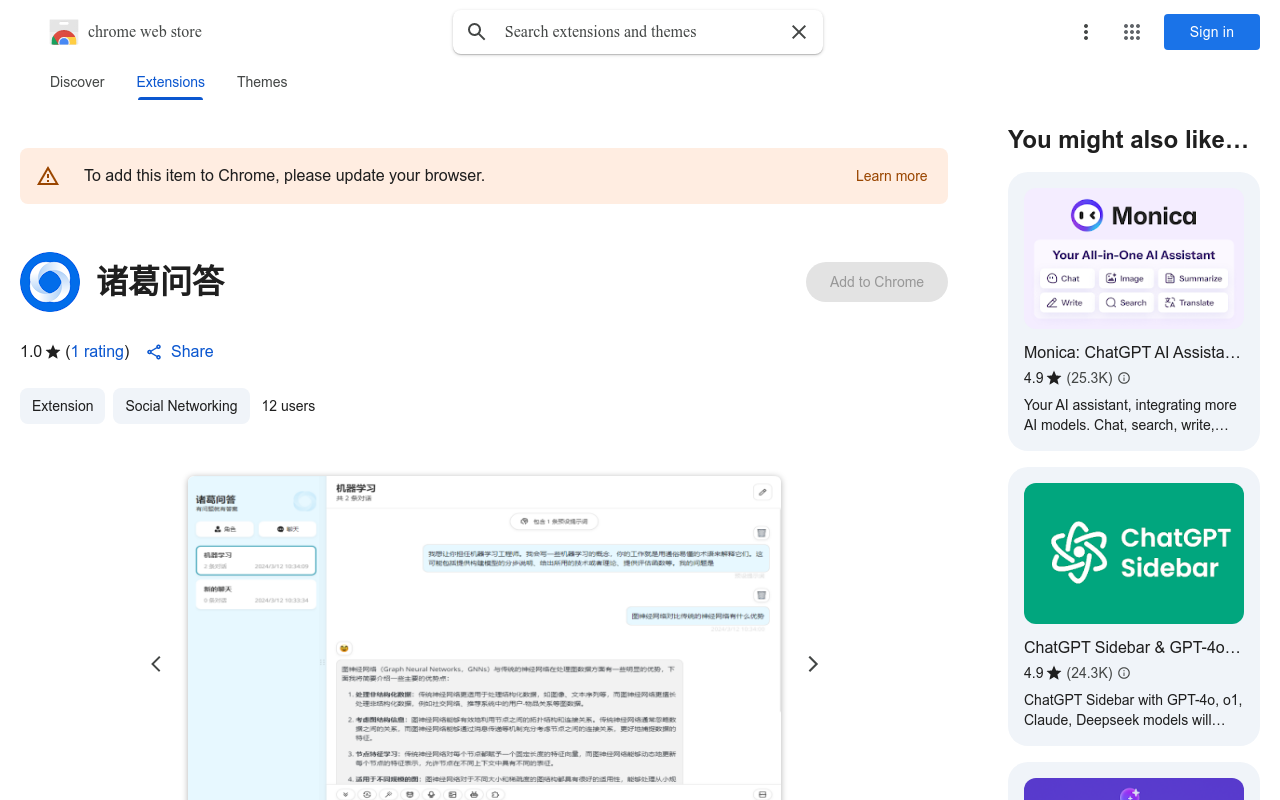This screenshot has width=1280, height=800.
Task: Select the Social Networking category chip
Action: pyautogui.click(x=181, y=406)
